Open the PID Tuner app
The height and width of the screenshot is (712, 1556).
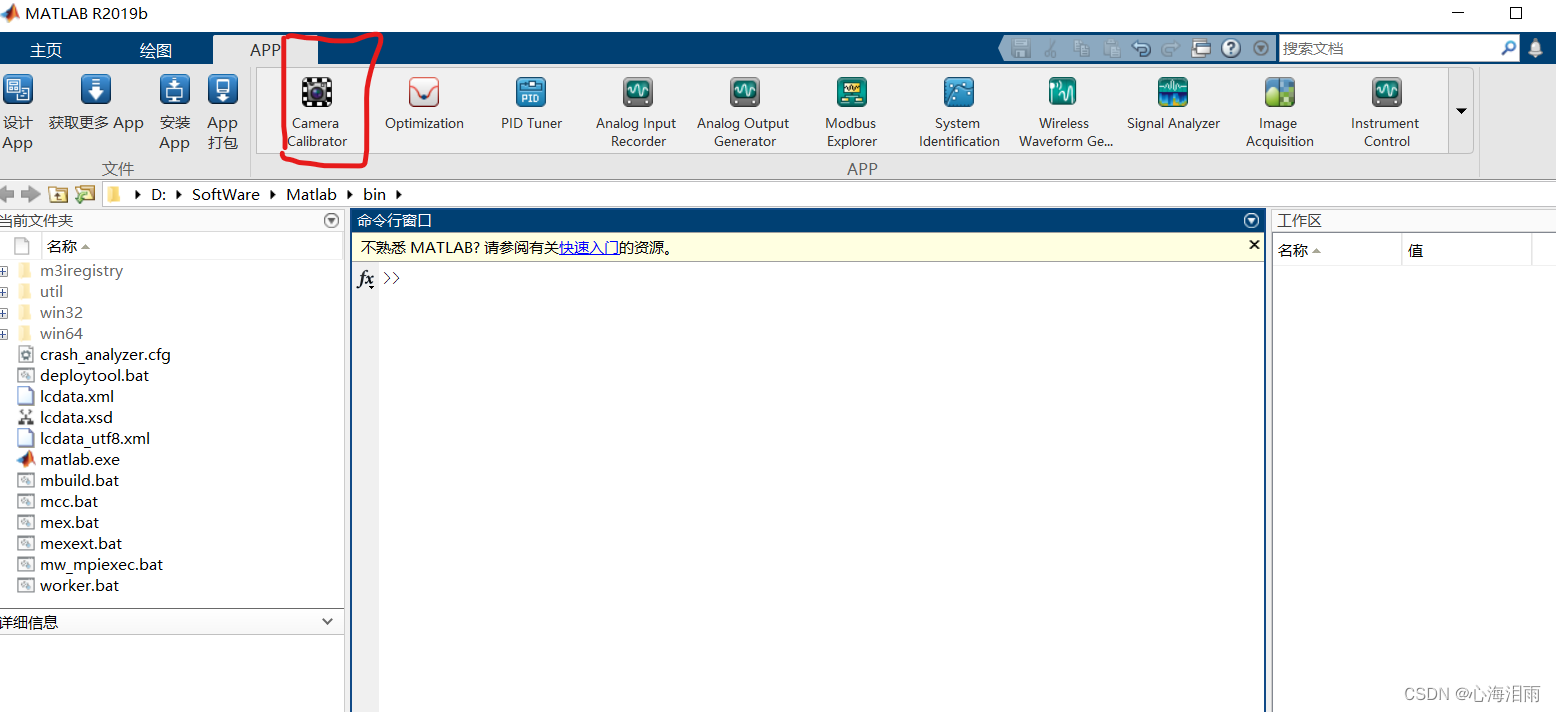click(531, 104)
